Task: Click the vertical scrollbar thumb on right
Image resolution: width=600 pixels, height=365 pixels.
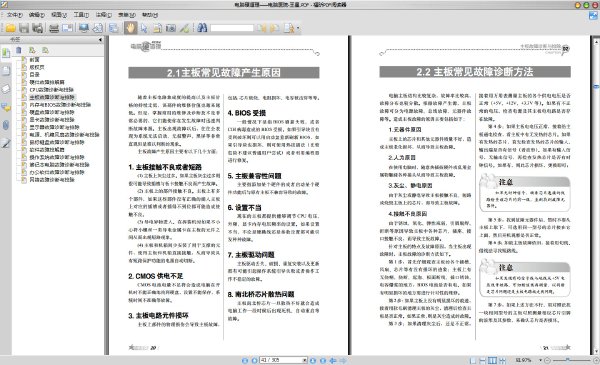Action: (596, 87)
